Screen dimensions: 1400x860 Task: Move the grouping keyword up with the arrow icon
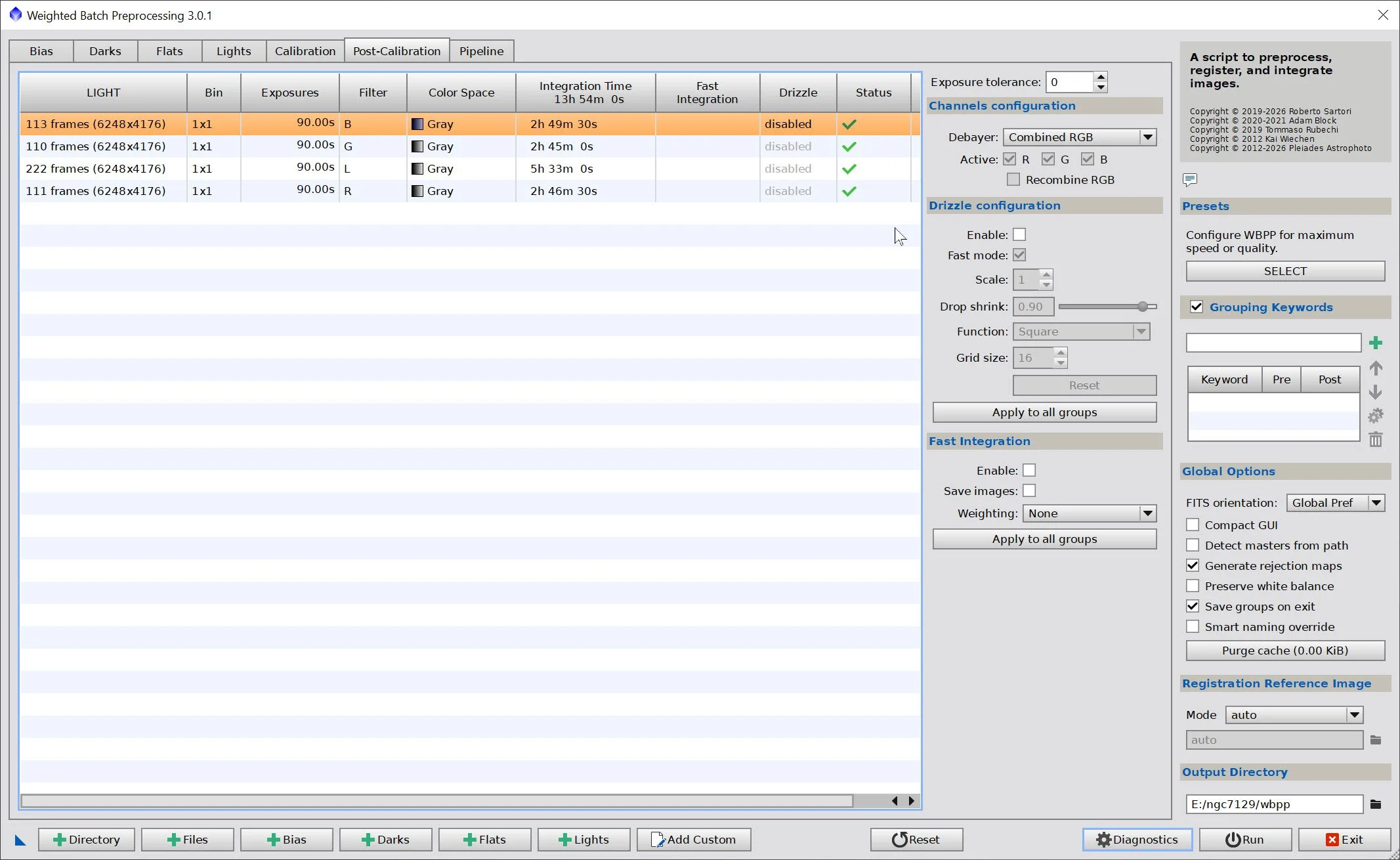click(x=1376, y=368)
